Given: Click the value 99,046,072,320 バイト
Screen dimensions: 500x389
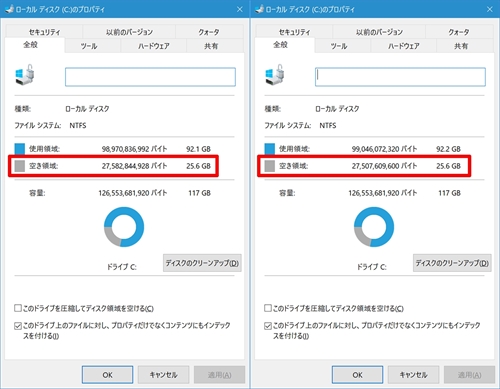Looking at the screenshot, I should point(384,149).
